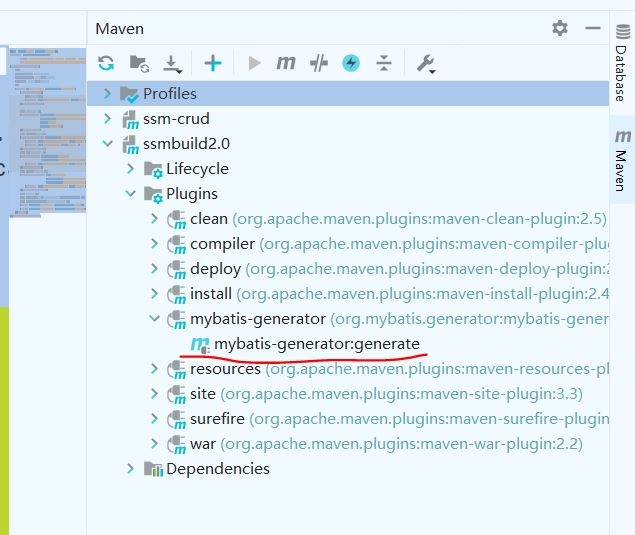This screenshot has width=635, height=535.
Task: Open the Database side tab
Action: click(622, 63)
